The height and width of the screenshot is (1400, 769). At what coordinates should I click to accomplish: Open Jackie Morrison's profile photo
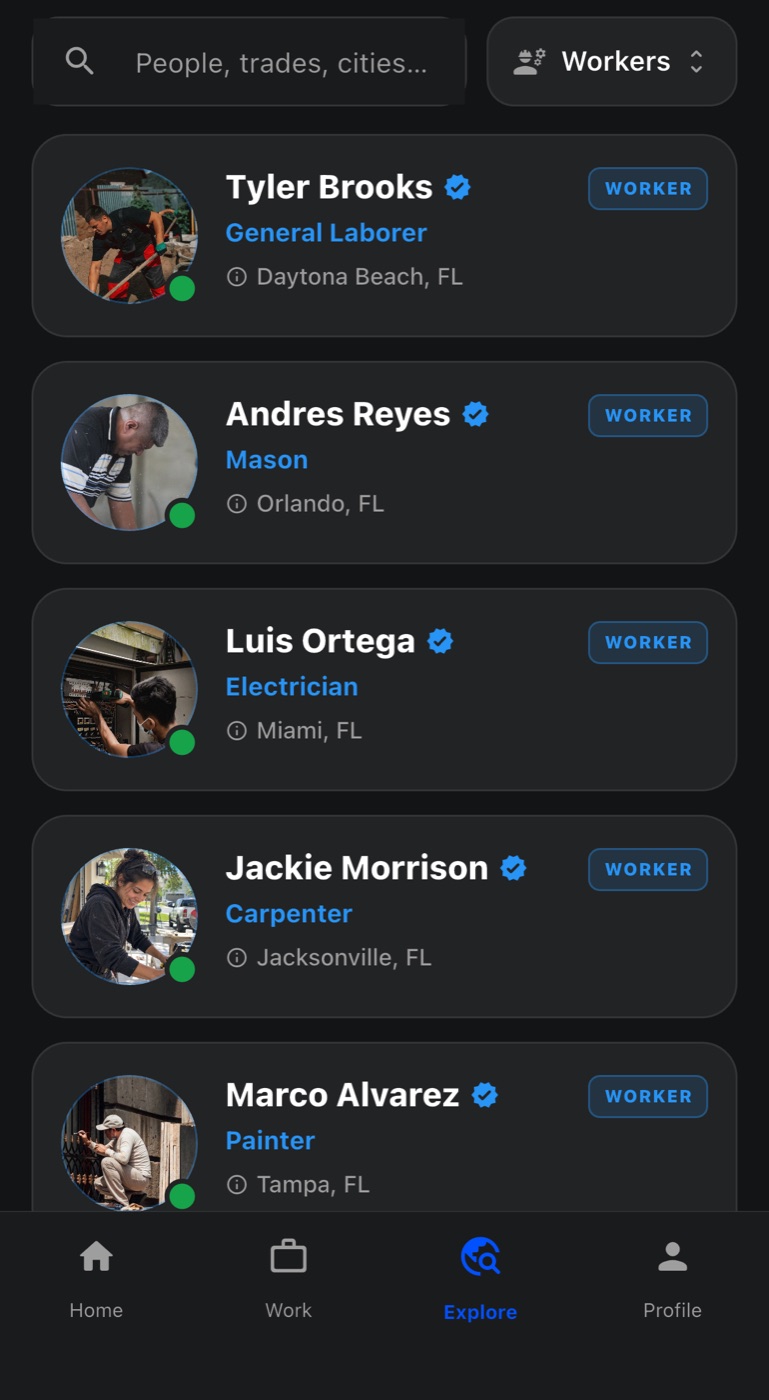[x=129, y=916]
